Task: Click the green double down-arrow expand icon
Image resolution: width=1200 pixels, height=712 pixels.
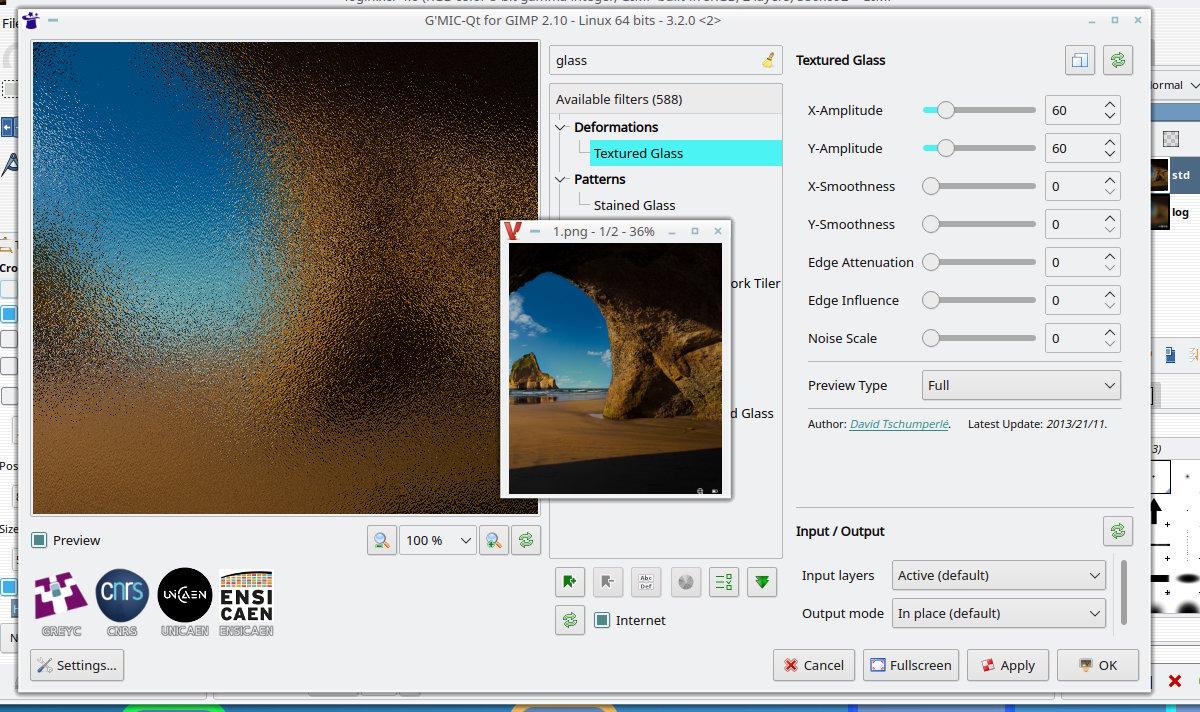Action: click(762, 582)
